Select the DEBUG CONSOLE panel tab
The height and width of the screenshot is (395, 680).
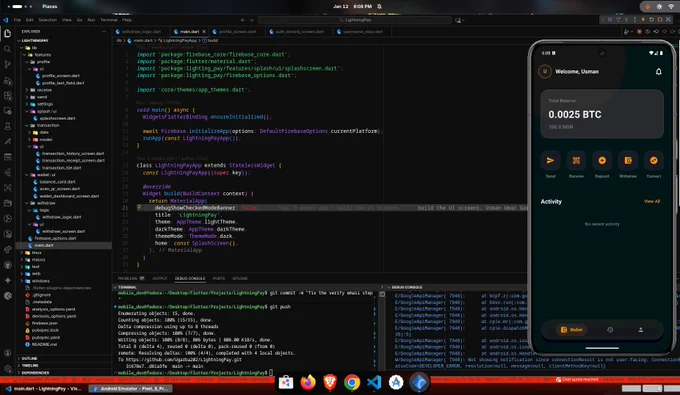190,278
